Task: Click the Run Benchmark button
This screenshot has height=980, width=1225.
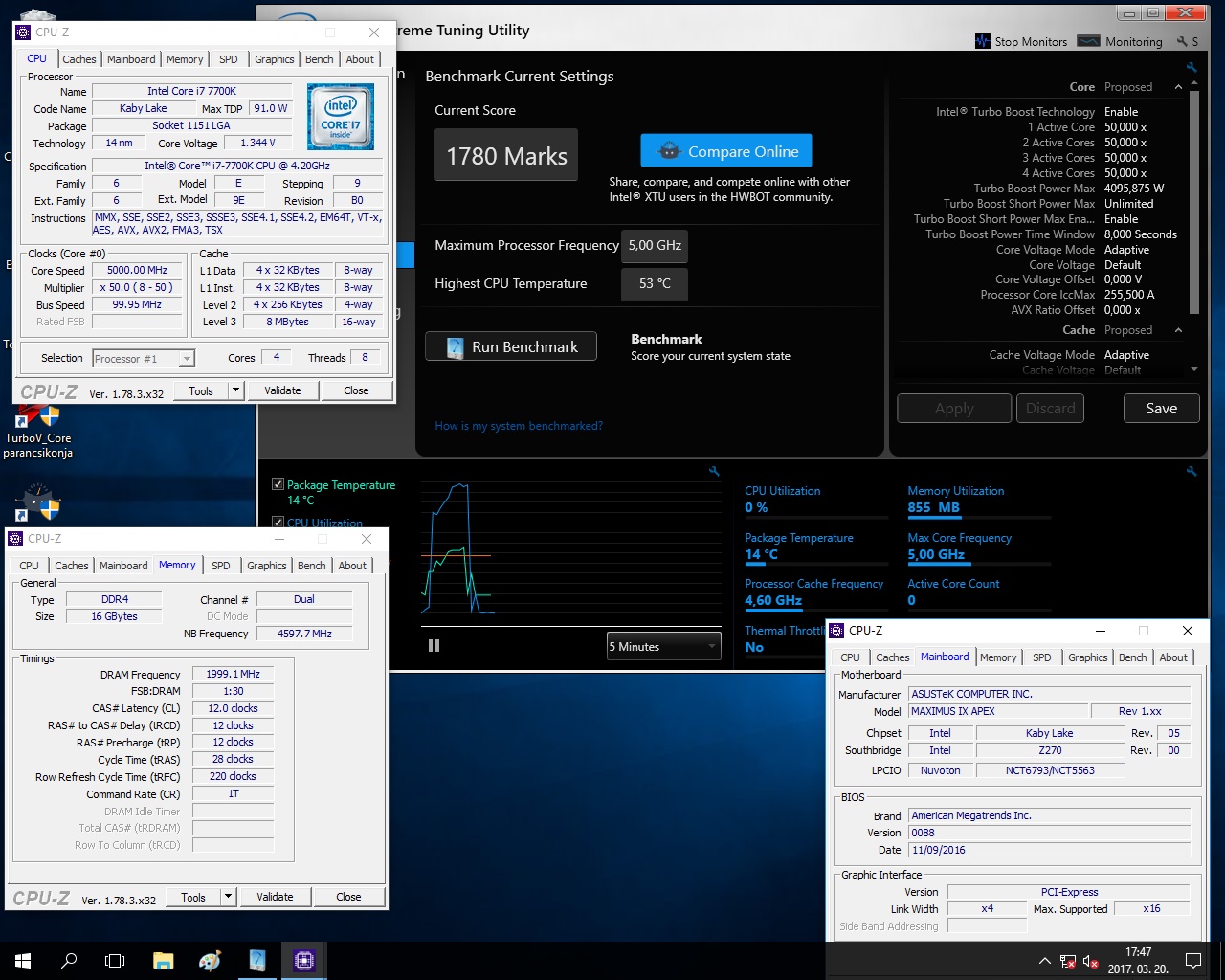Action: [511, 346]
